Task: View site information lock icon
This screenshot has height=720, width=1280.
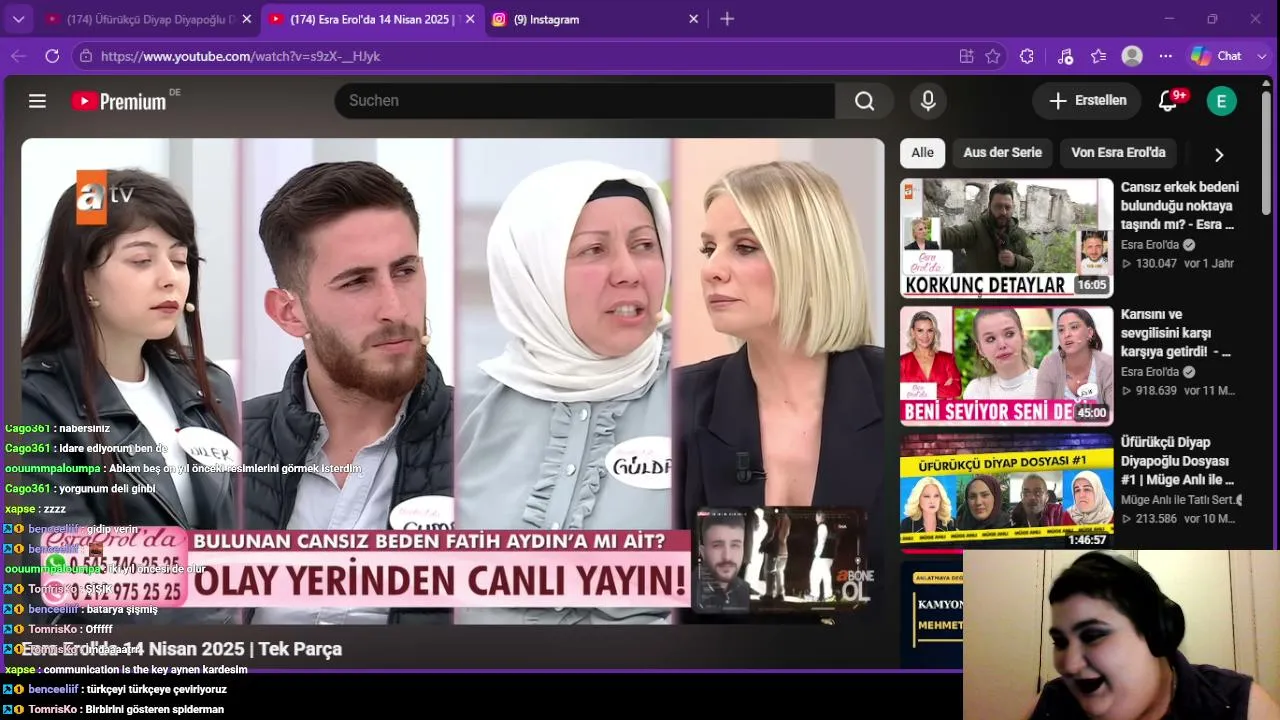Action: coord(86,56)
